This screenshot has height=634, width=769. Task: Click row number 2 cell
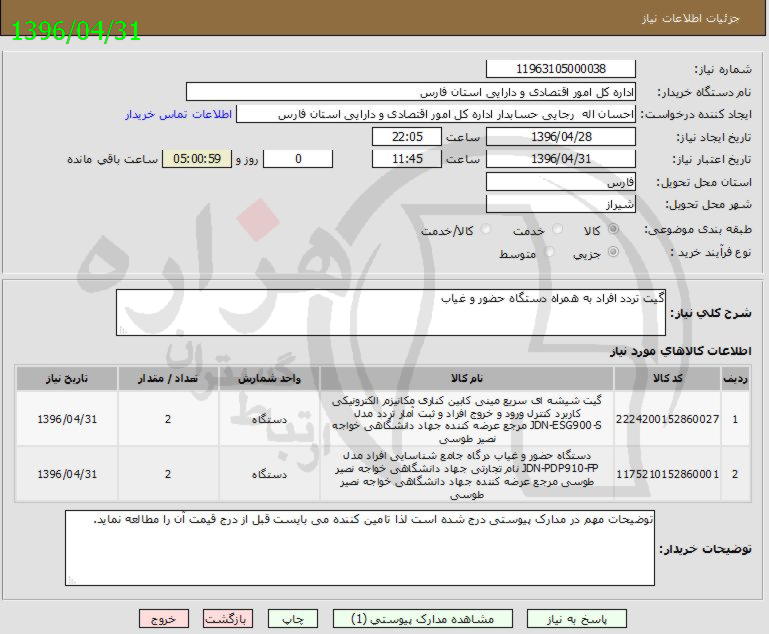tap(735, 474)
